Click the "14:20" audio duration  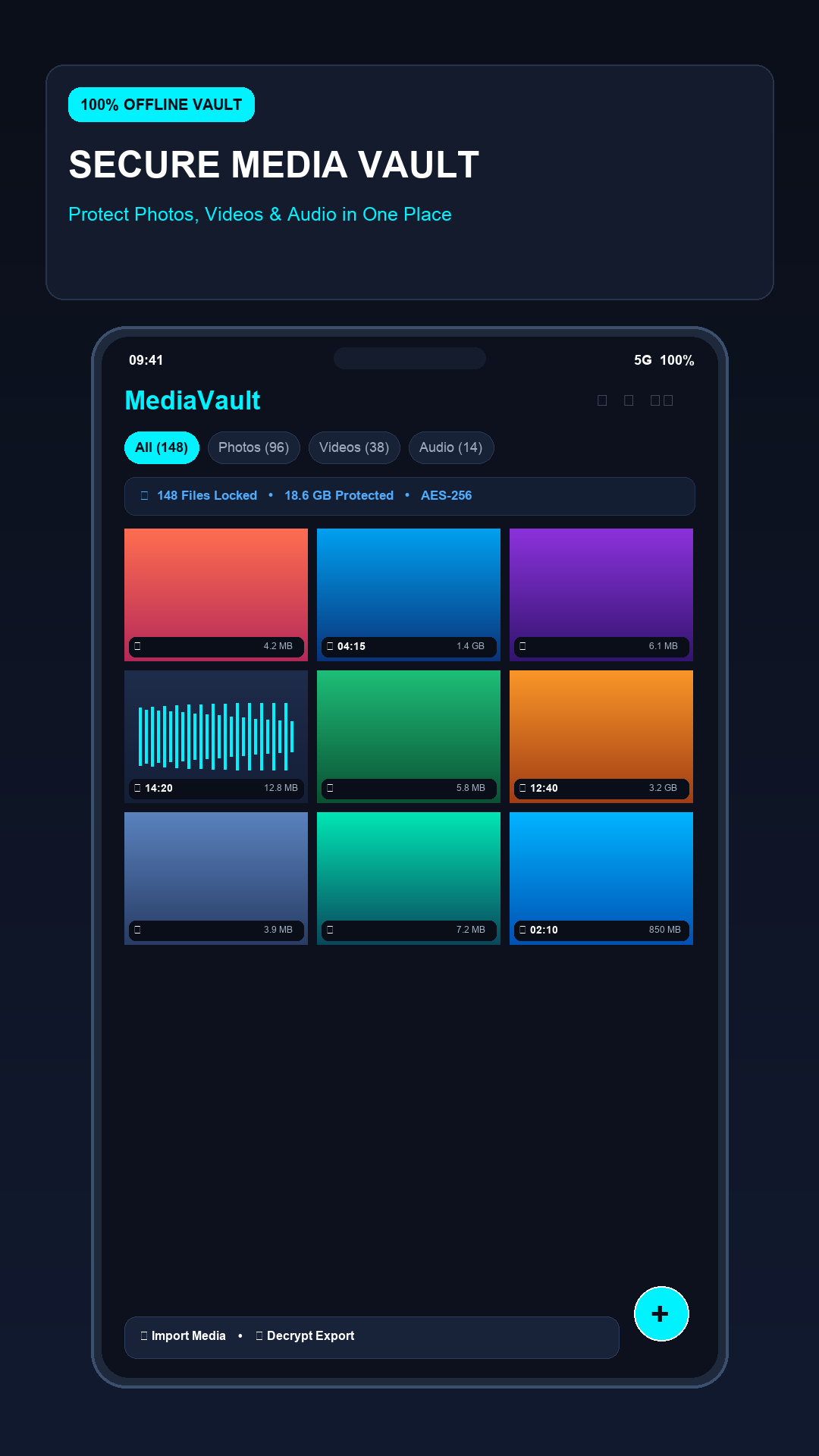pos(158,788)
